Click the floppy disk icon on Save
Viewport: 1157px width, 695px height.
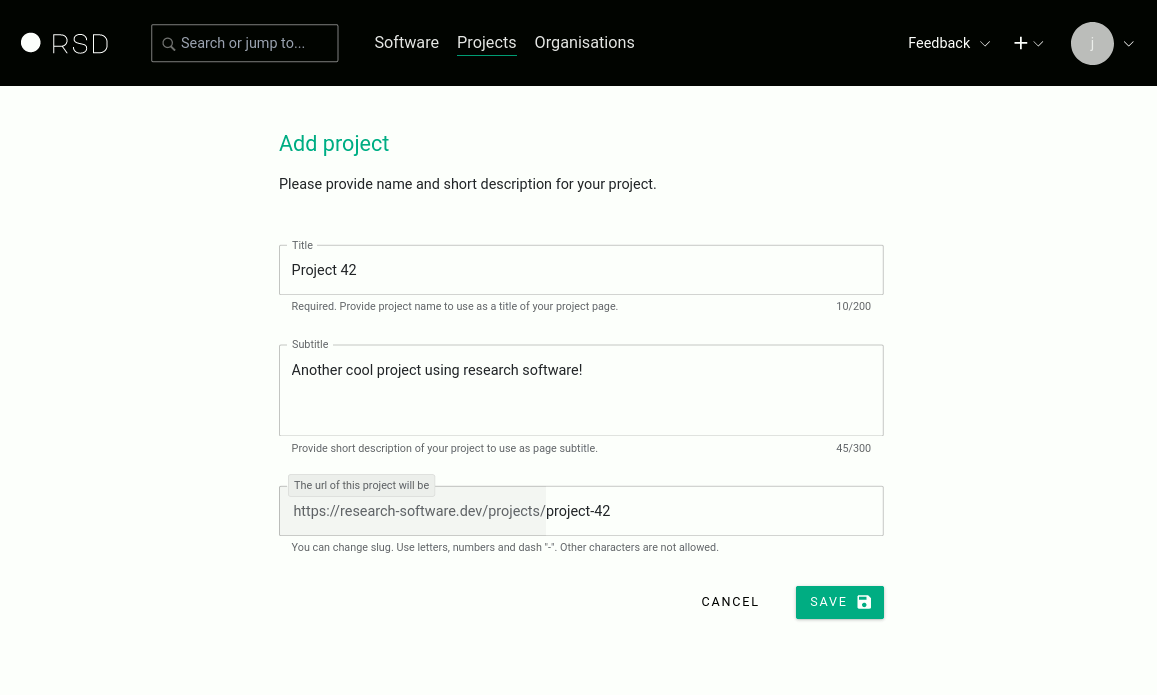[864, 602]
